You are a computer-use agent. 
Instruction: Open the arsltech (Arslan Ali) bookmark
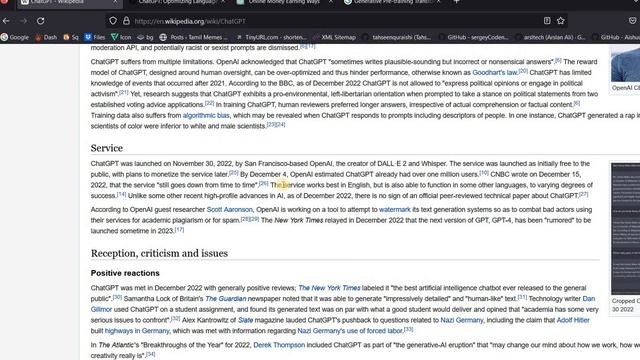coord(550,37)
